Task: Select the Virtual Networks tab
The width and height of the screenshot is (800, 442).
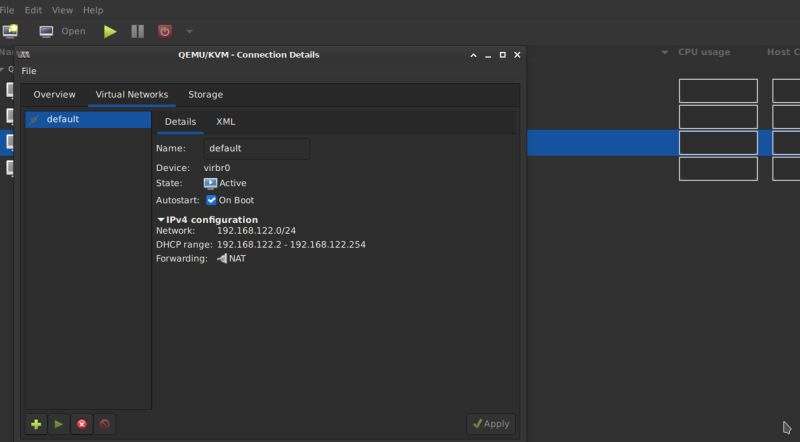Action: (x=132, y=94)
